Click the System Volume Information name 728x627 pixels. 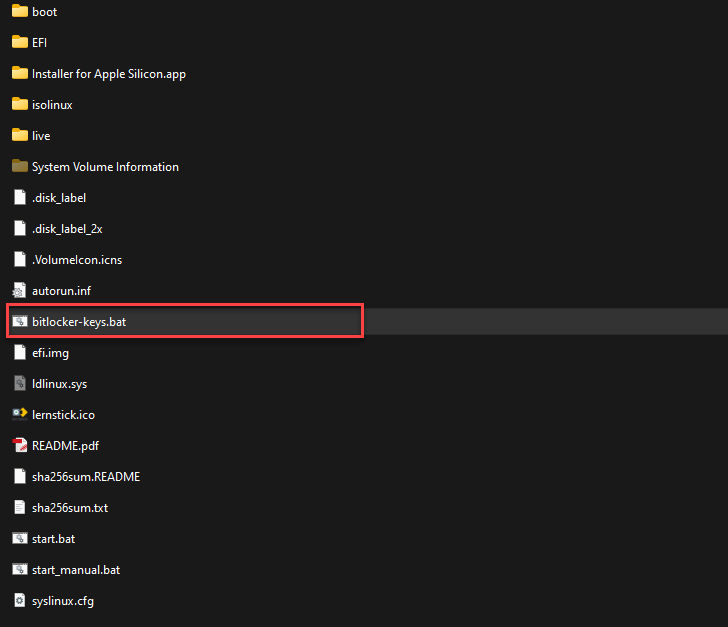pyautogui.click(x=105, y=167)
